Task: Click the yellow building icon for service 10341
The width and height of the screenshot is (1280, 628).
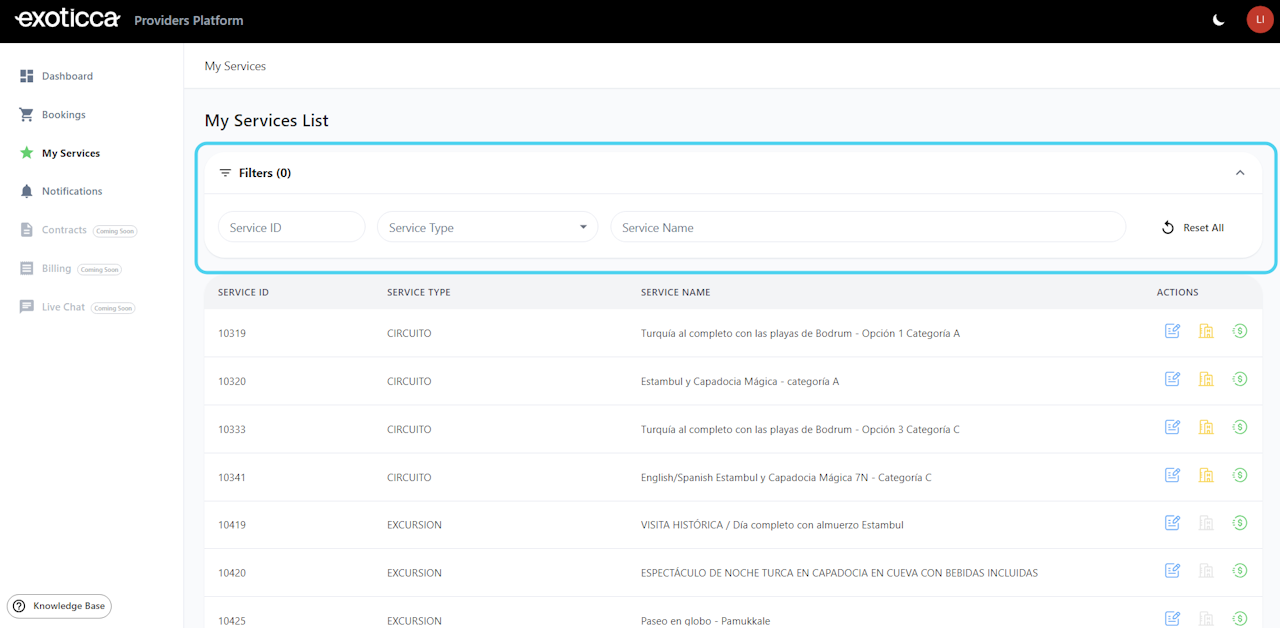Action: pyautogui.click(x=1206, y=475)
